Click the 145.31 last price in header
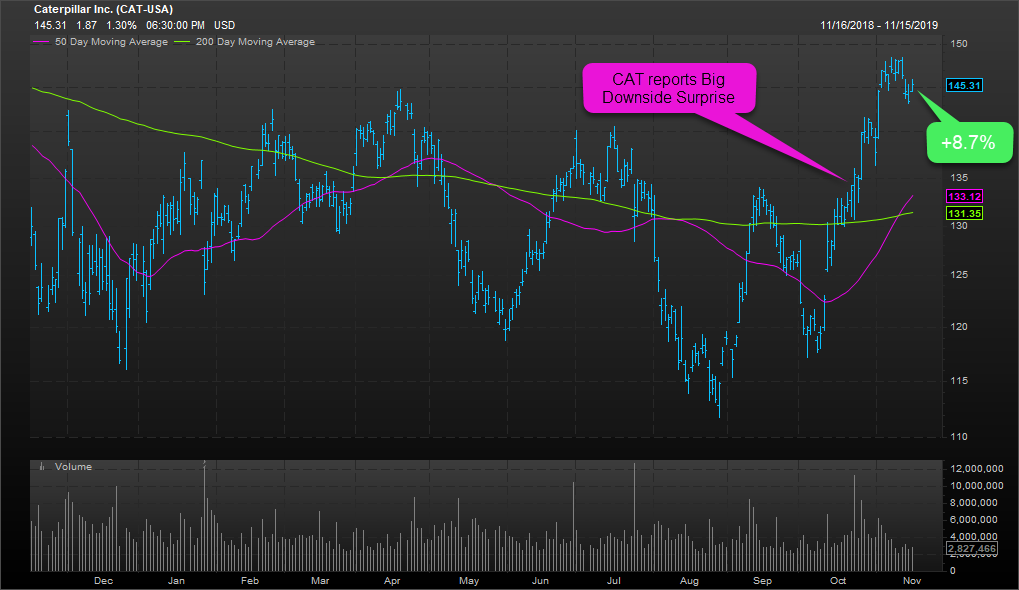The width and height of the screenshot is (1019, 590). click(50, 25)
